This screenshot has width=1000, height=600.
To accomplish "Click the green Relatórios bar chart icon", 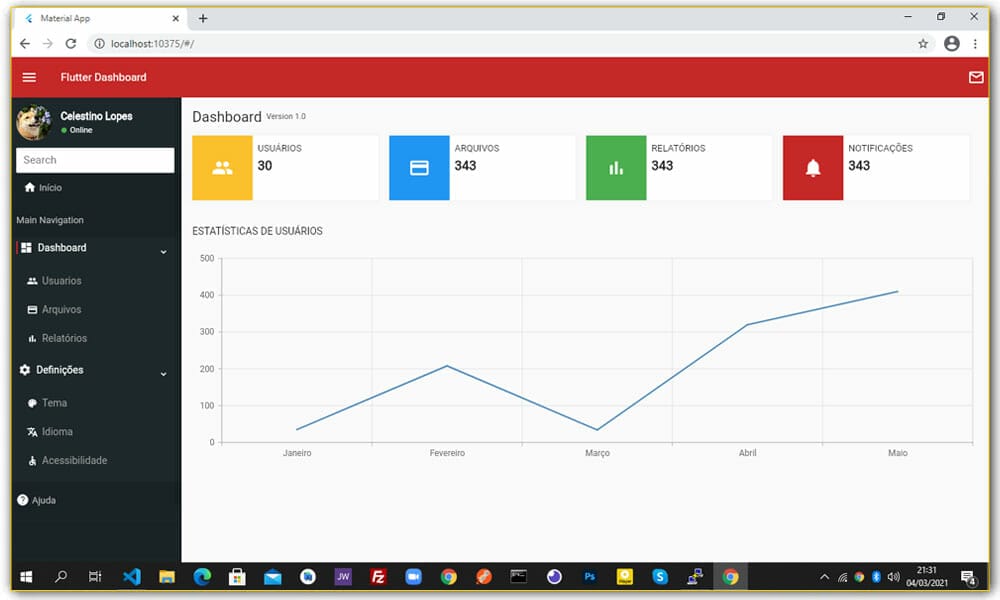I will [x=616, y=167].
